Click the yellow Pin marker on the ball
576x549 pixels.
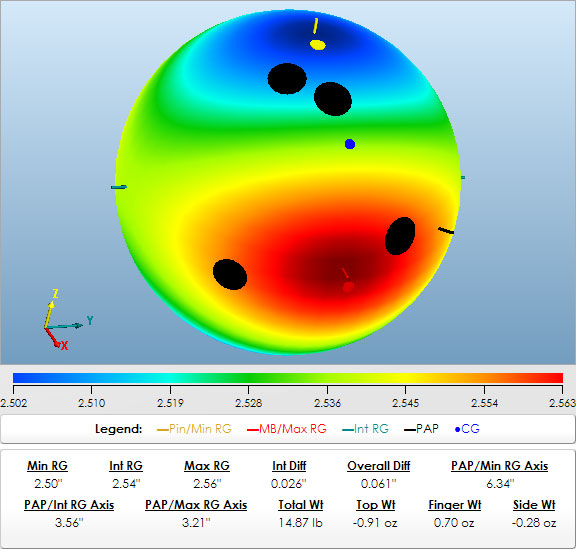click(x=317, y=44)
